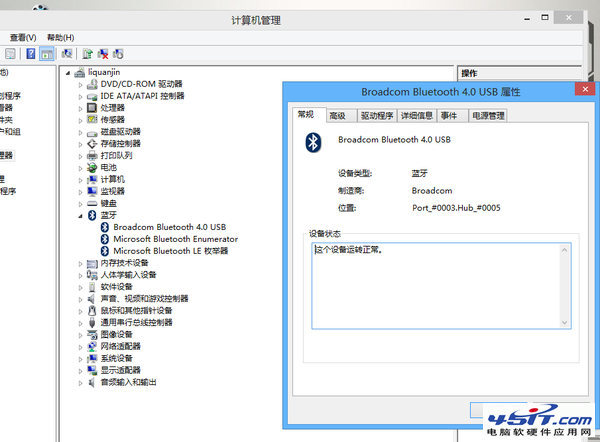Expand the 音频输入和输出 node
Image resolution: width=600 pixels, height=442 pixels.
[80, 383]
